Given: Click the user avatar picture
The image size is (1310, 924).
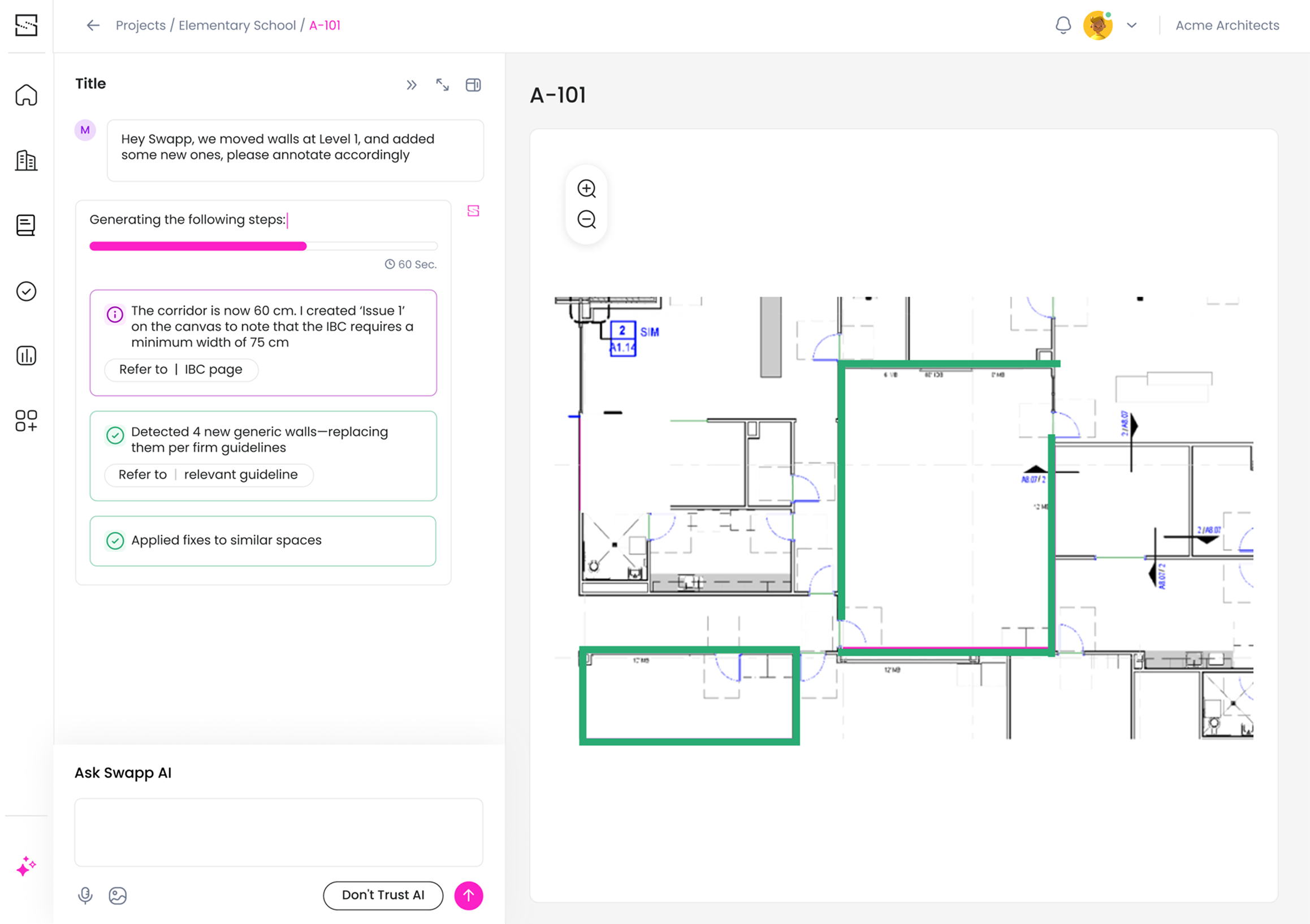Looking at the screenshot, I should pyautogui.click(x=1098, y=25).
